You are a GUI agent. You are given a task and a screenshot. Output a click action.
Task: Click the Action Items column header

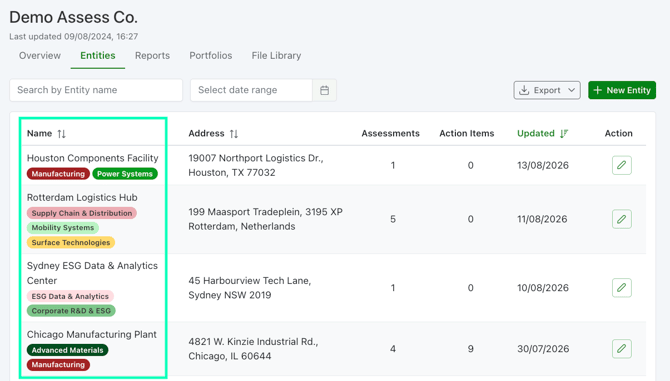[x=467, y=133]
